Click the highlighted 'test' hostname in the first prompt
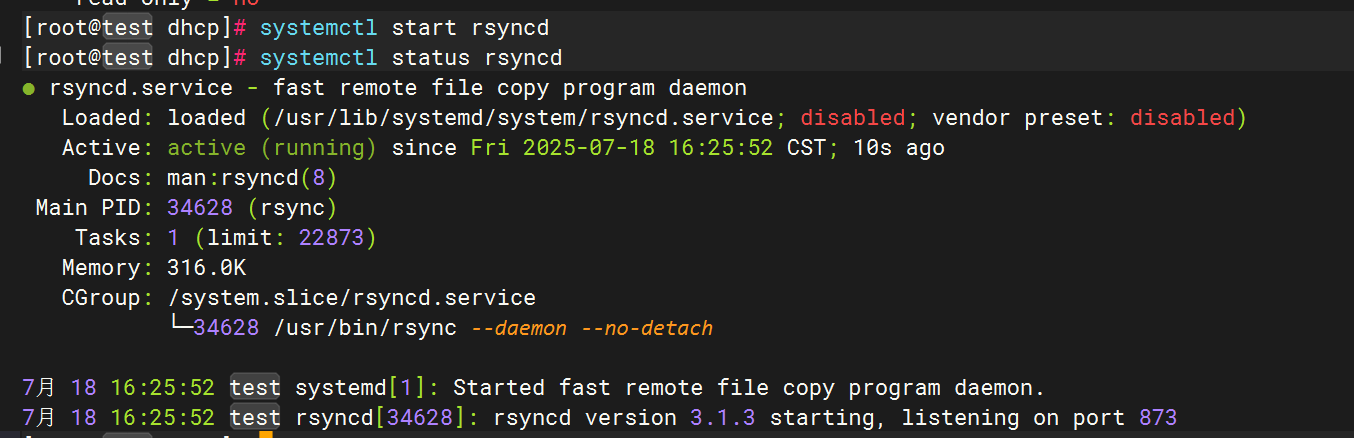Screen dimensions: 1354x438 tap(127, 28)
